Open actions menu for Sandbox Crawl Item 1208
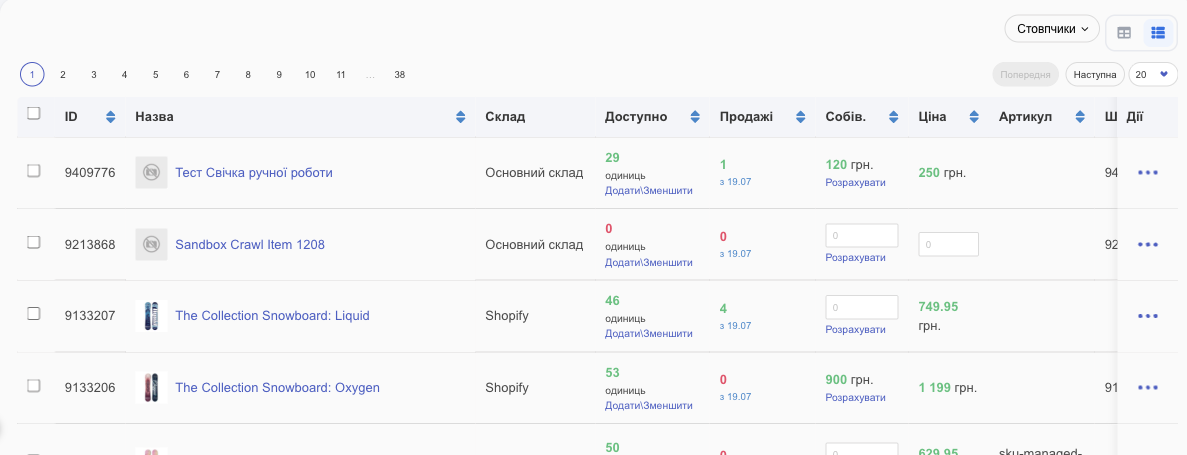The image size is (1187, 455). [x=1148, y=245]
